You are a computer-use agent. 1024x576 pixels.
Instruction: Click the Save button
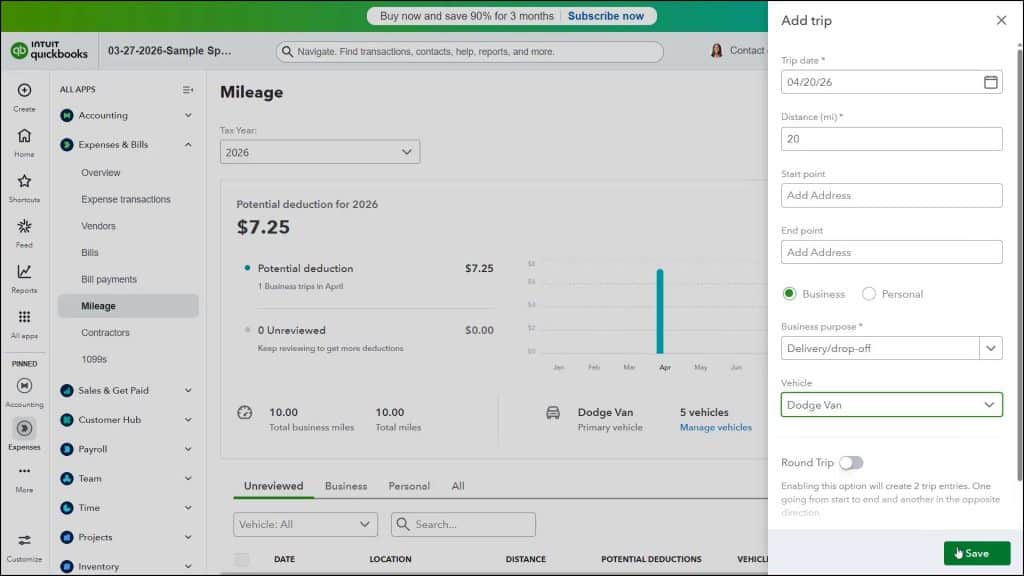coord(977,553)
